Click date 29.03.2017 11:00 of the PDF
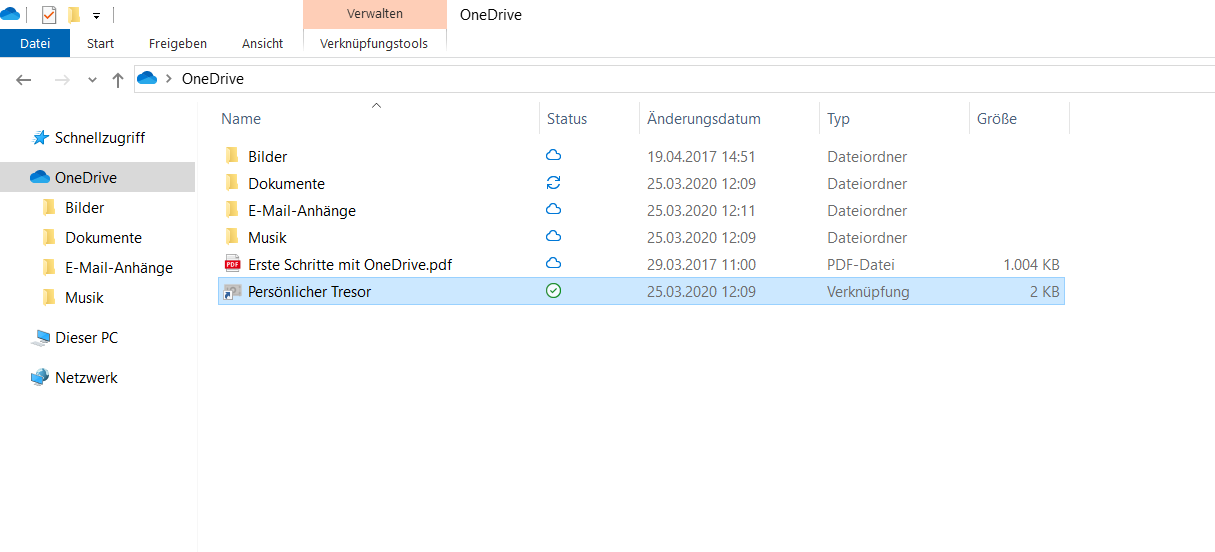The height and width of the screenshot is (552, 1215). pos(701,265)
